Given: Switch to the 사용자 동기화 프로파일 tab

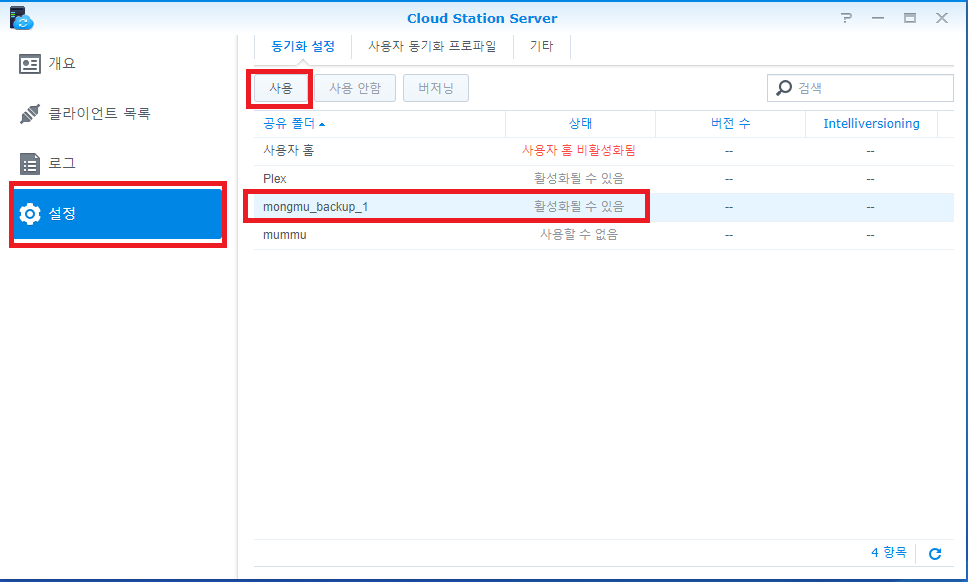Looking at the screenshot, I should [x=432, y=46].
